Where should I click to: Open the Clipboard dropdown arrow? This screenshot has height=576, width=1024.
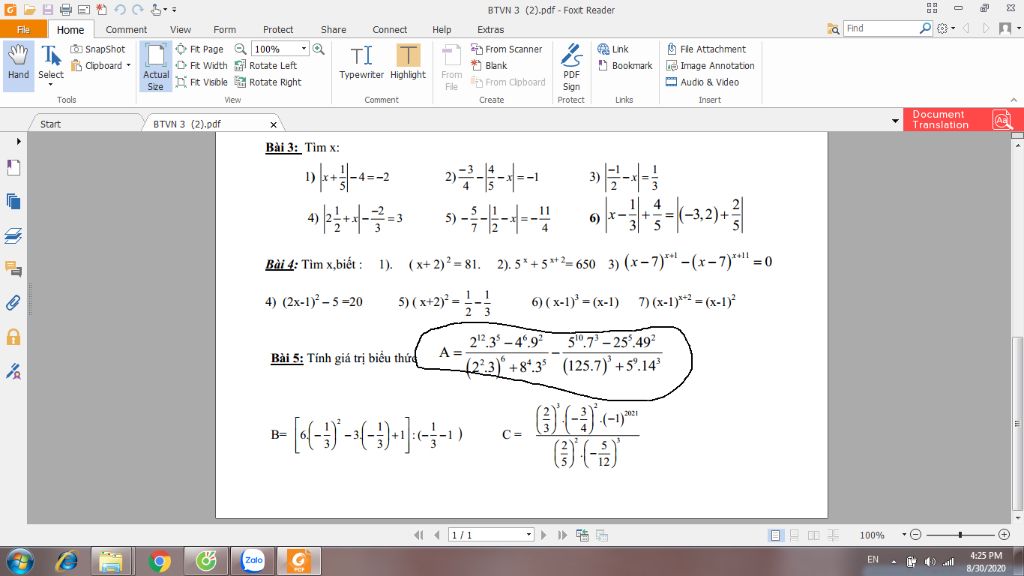pyautogui.click(x=129, y=65)
